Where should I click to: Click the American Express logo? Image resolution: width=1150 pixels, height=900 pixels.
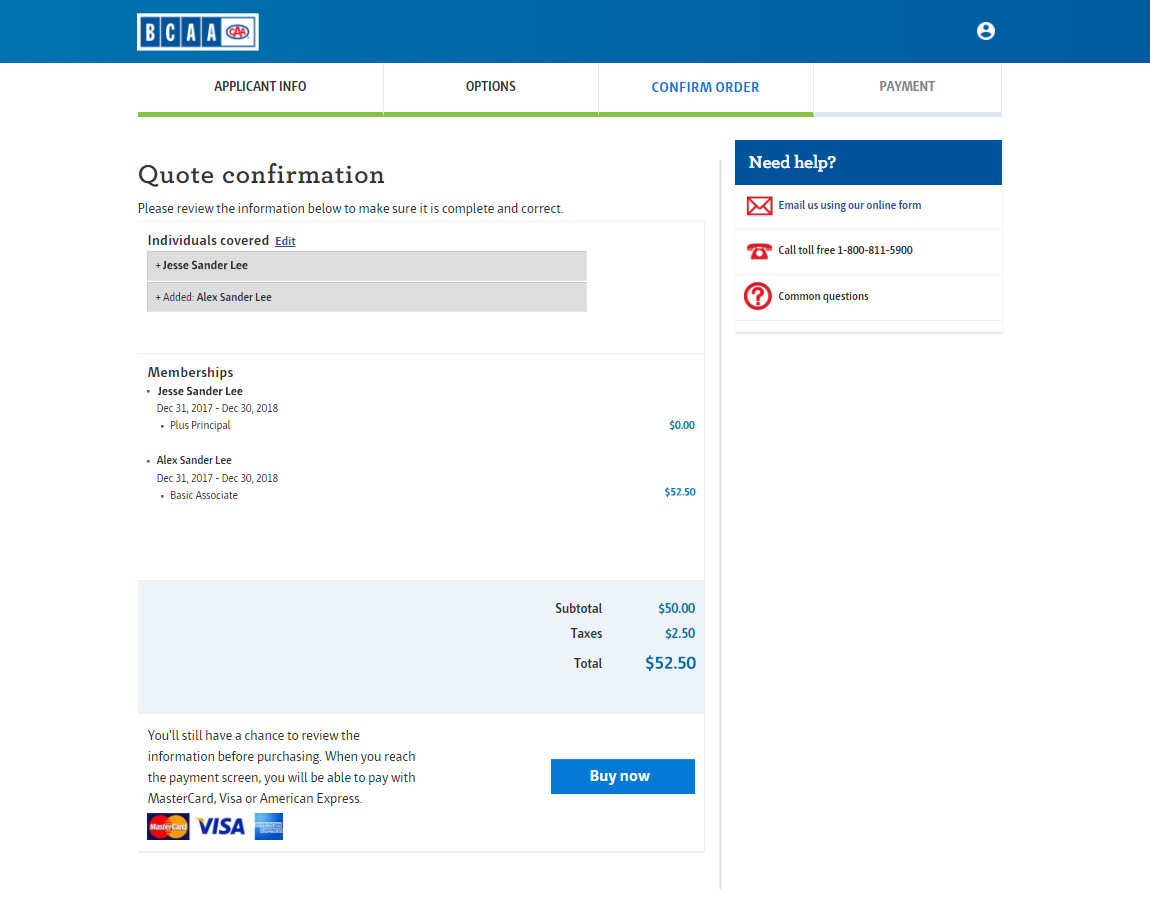(269, 826)
